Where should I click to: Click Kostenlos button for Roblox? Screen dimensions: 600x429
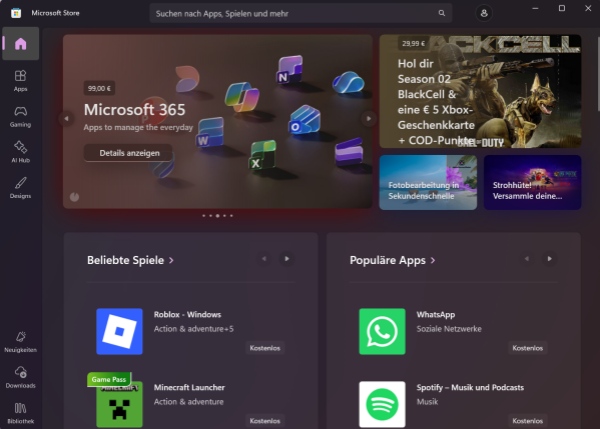[x=265, y=348]
